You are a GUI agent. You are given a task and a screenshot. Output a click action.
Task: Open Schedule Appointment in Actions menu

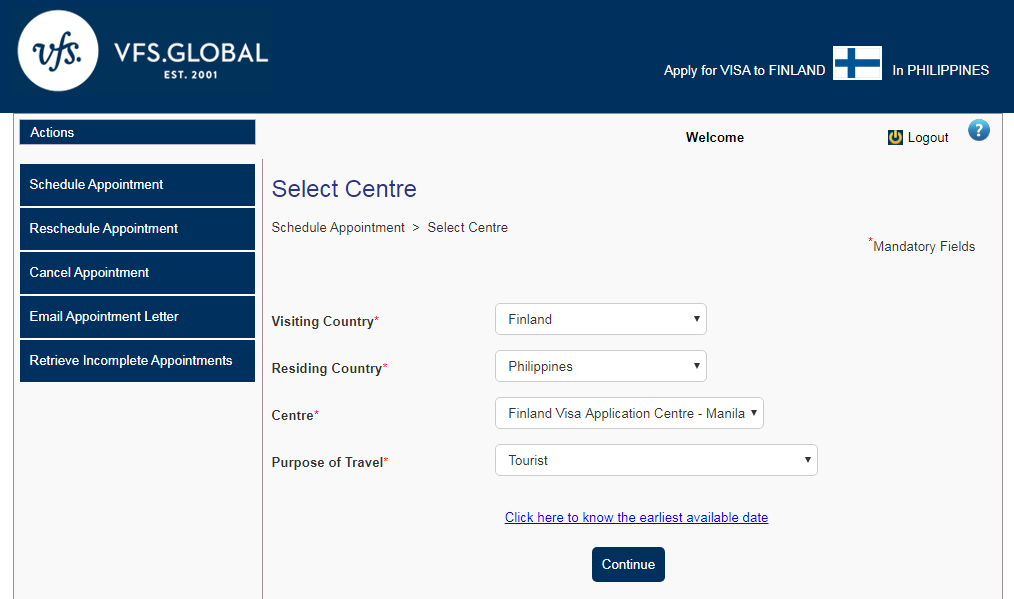tap(137, 185)
